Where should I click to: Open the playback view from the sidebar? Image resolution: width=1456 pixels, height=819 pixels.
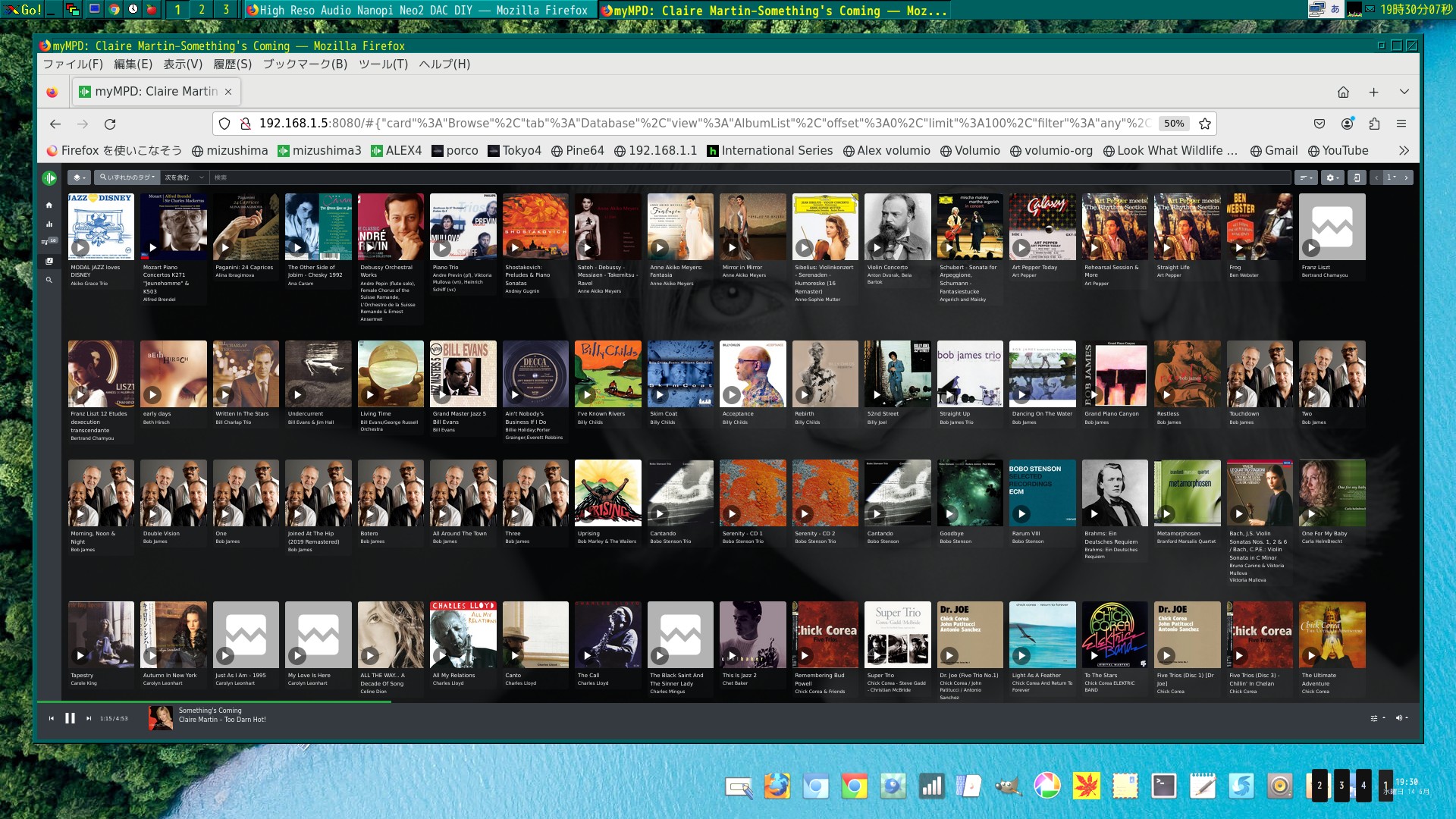coord(49,224)
